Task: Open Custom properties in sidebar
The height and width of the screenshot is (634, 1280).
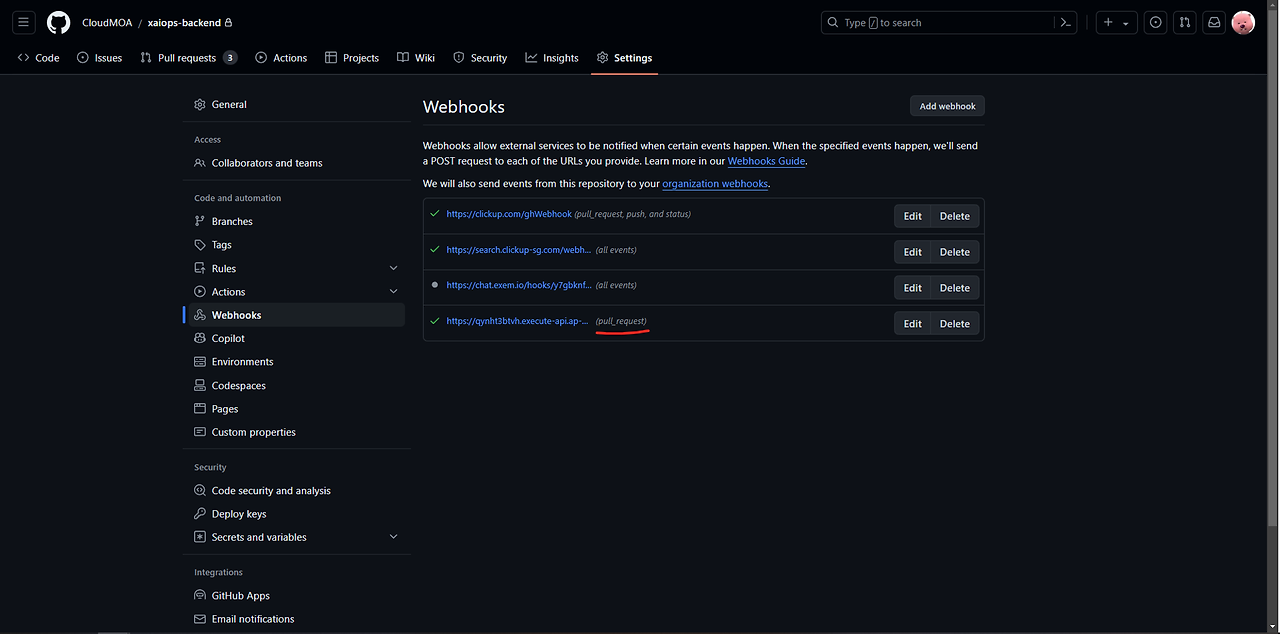Action: [296, 432]
